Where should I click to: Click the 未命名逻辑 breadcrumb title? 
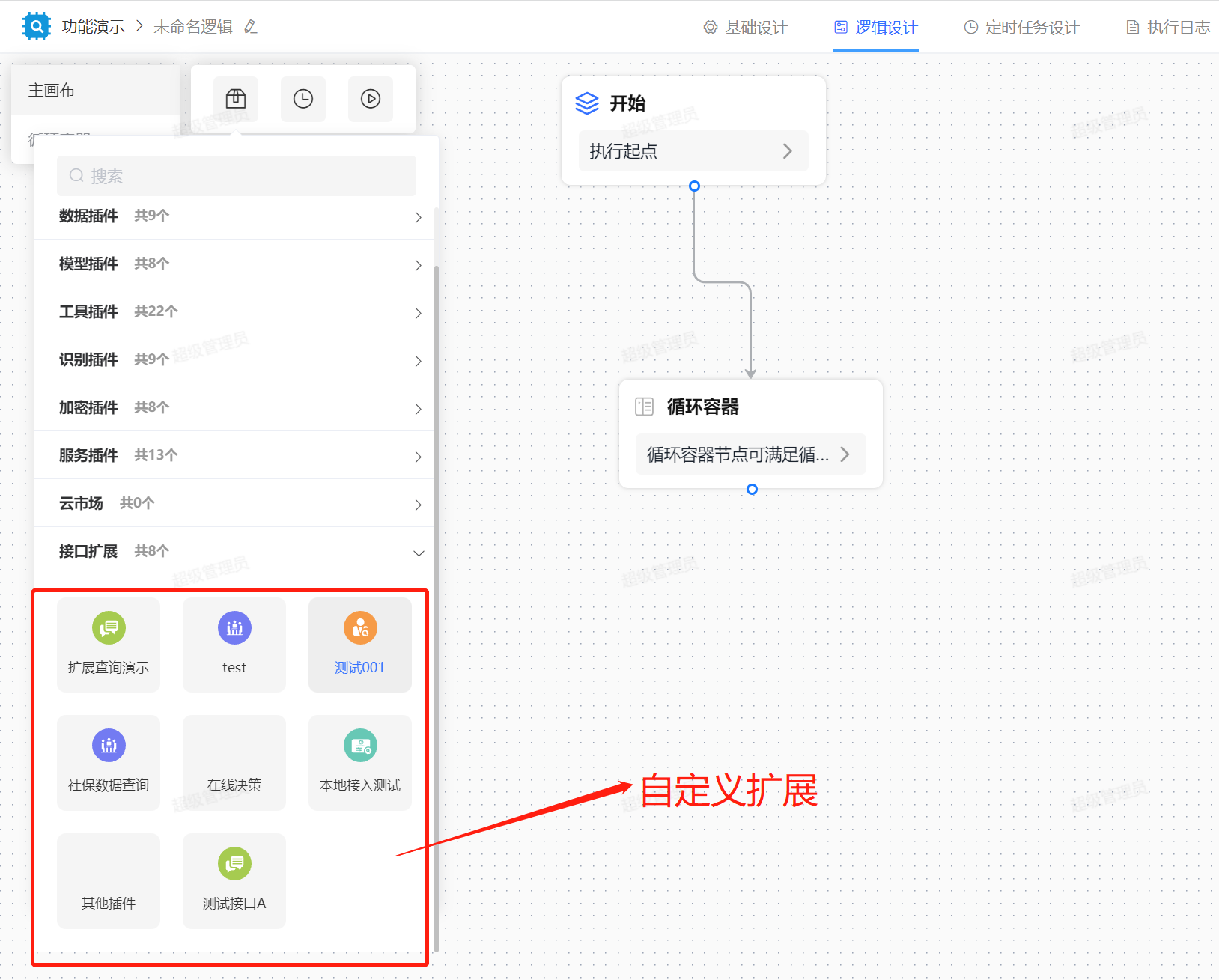coord(193,27)
